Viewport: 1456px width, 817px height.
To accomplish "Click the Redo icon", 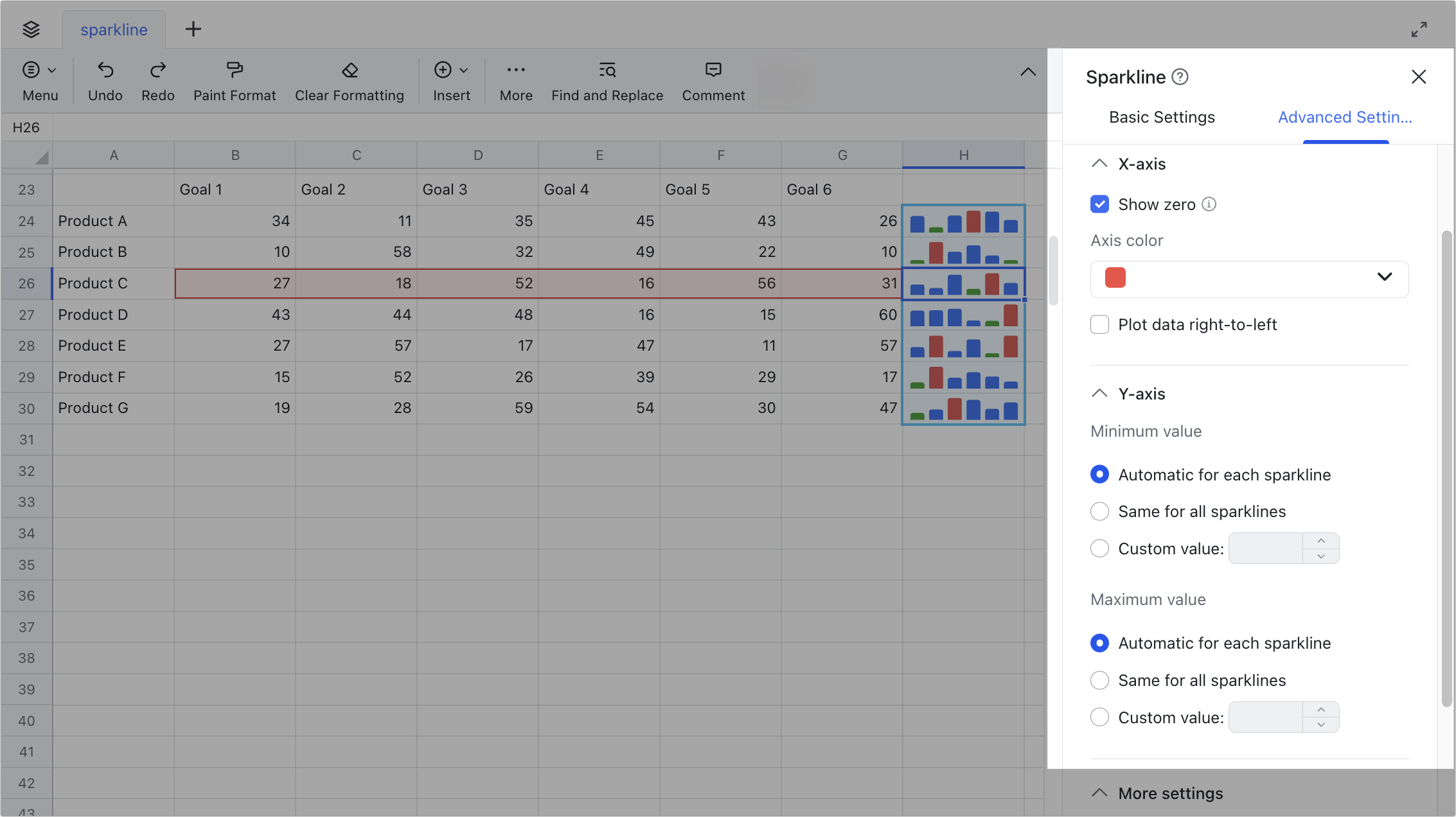I will (x=157, y=80).
